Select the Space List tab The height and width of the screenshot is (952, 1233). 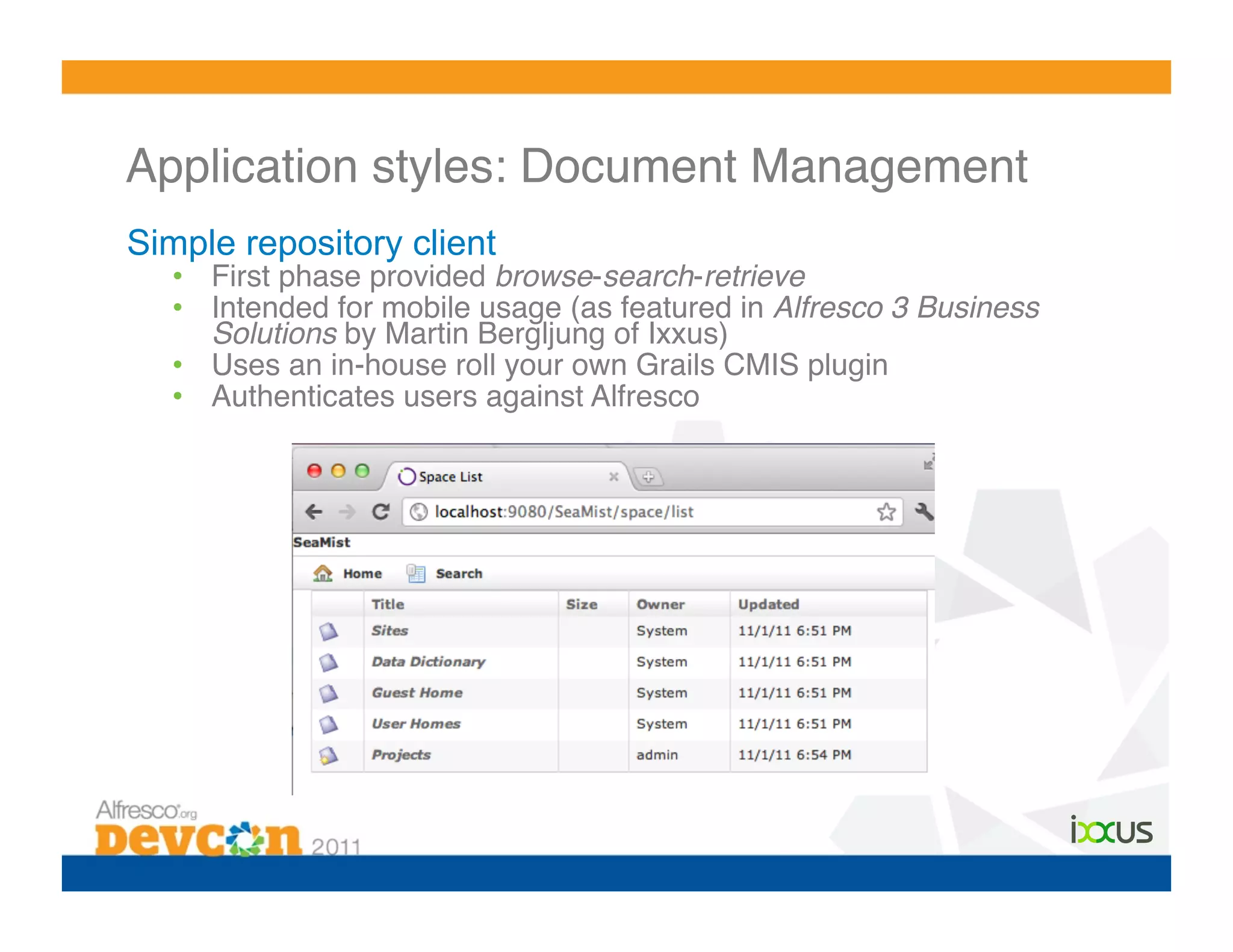pyautogui.click(x=506, y=477)
